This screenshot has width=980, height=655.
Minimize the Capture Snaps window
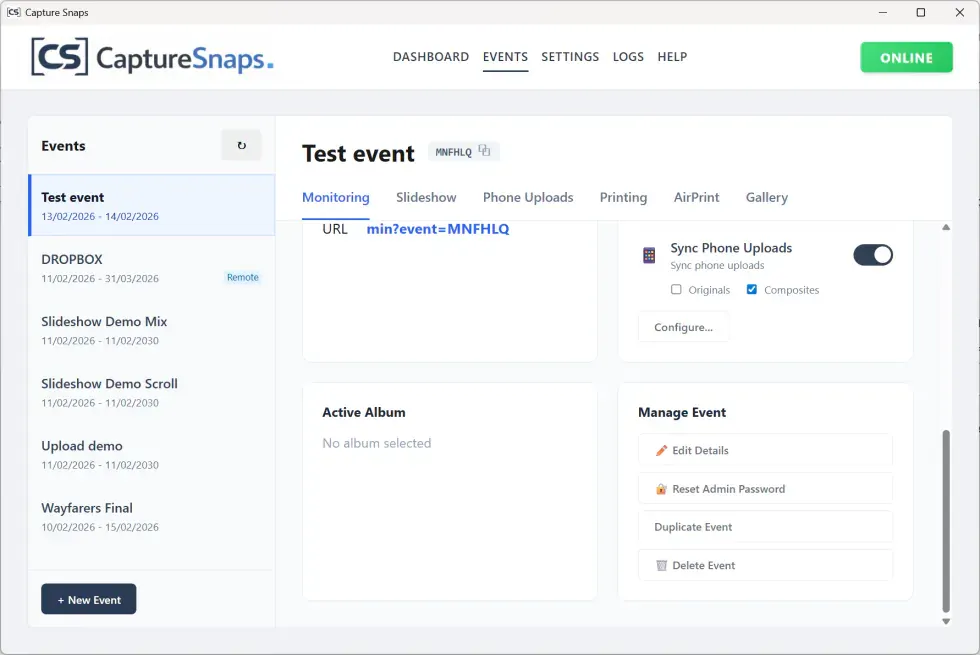[882, 12]
